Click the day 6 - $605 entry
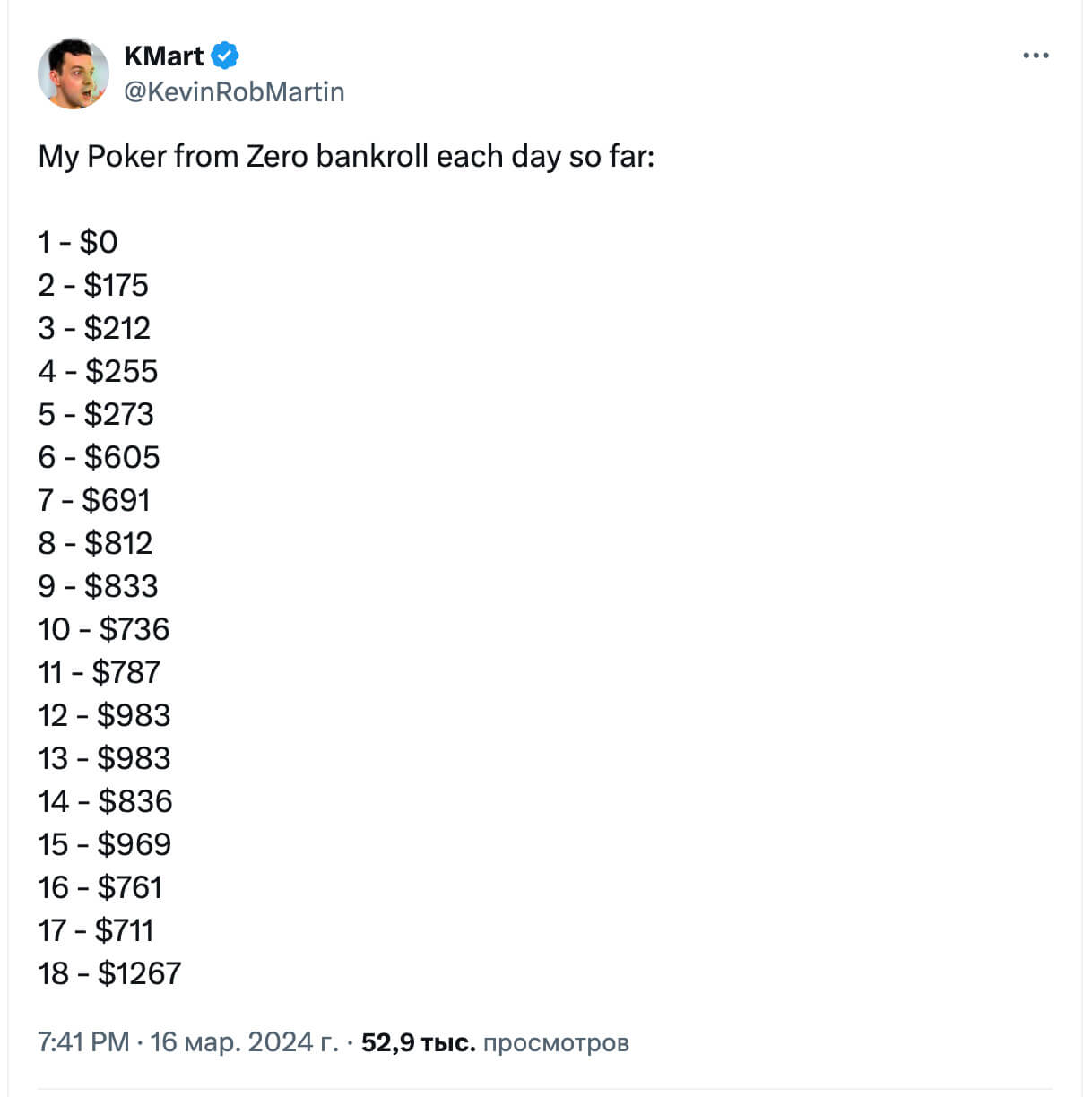The width and height of the screenshot is (1092, 1097). pyautogui.click(x=99, y=457)
